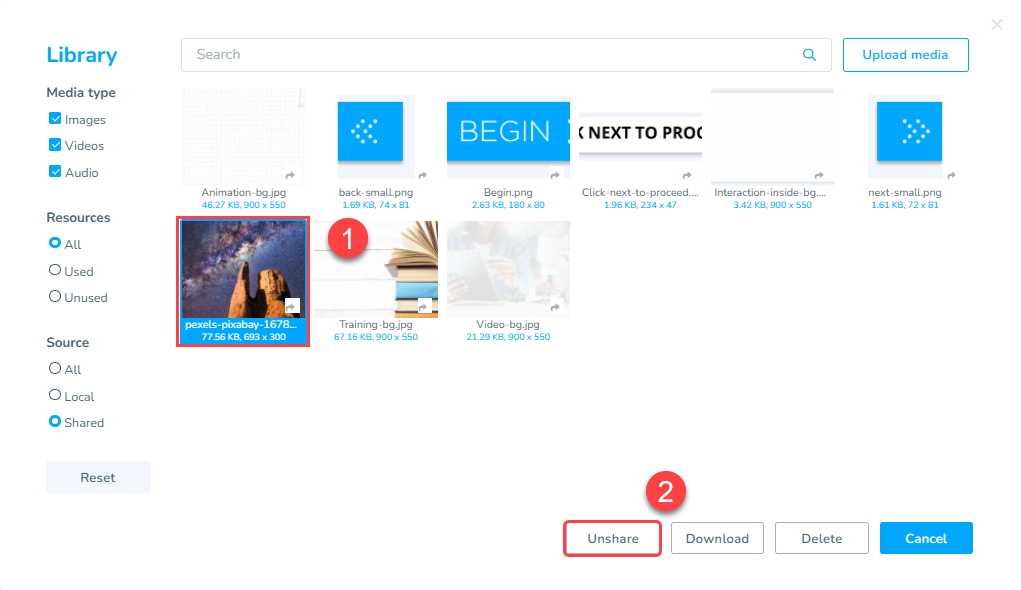
Task: Select the Unused resources radio option
Action: click(x=55, y=297)
